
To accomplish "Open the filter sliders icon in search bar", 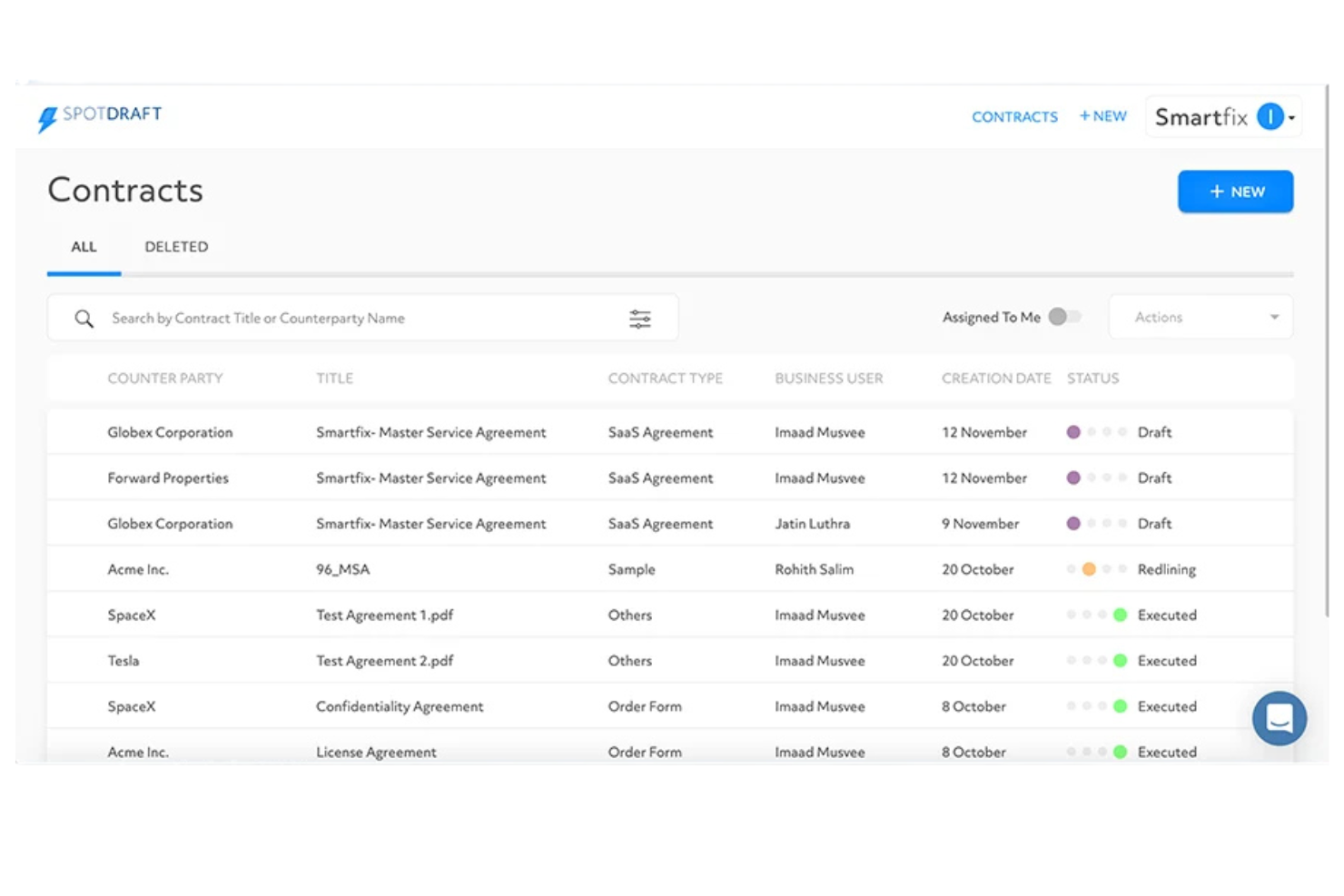I will click(640, 318).
